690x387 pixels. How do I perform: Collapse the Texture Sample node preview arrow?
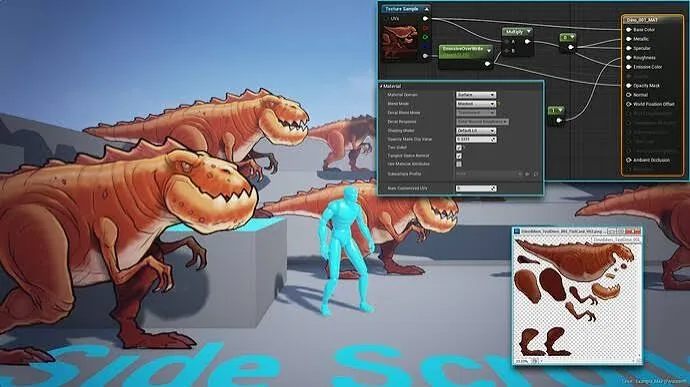pos(426,9)
